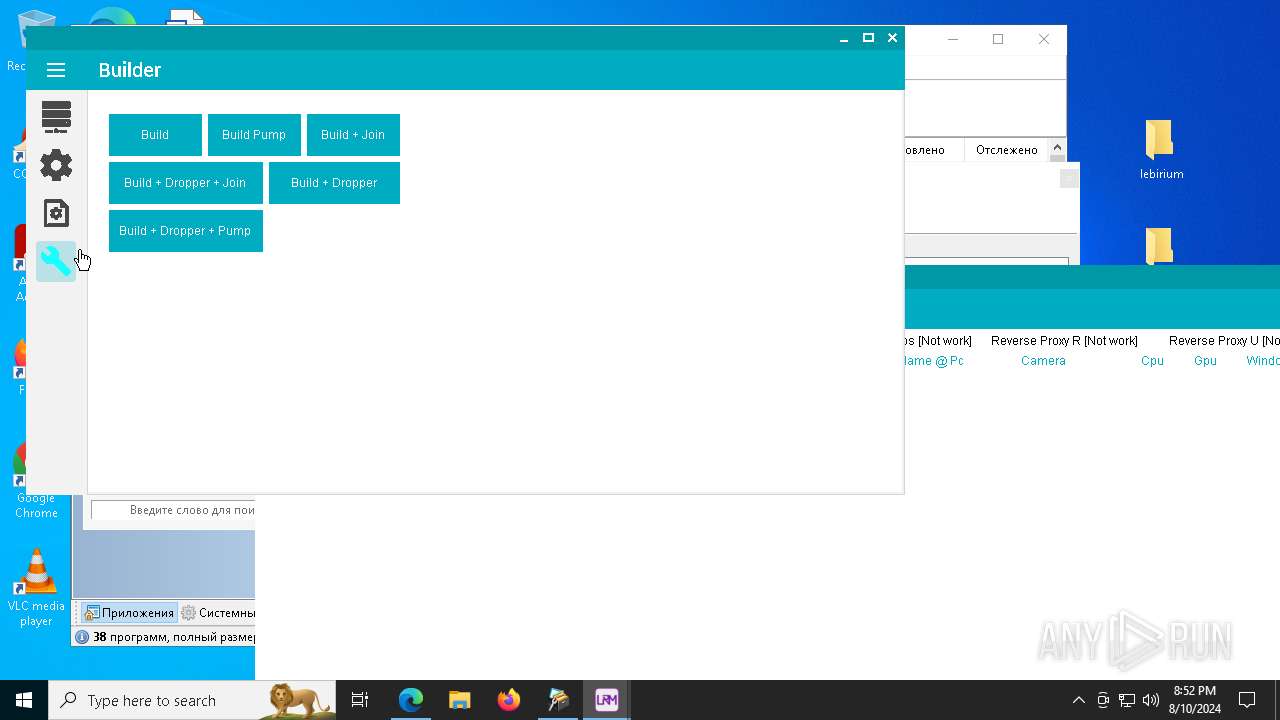
Task: Switch to the Приложения tab
Action: pyautogui.click(x=129, y=613)
